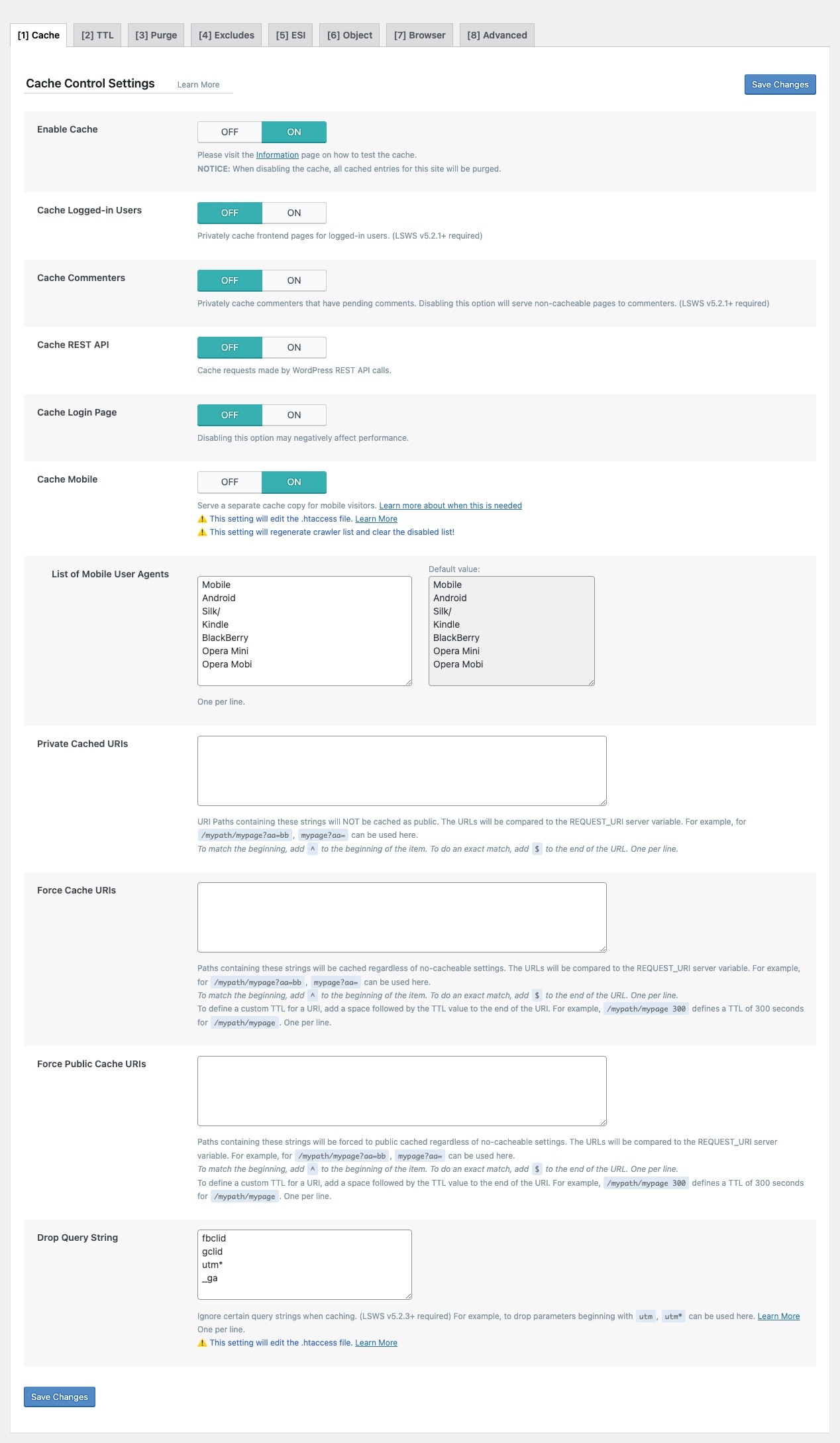
Task: Click the List of Mobile User Agents box
Action: [304, 630]
